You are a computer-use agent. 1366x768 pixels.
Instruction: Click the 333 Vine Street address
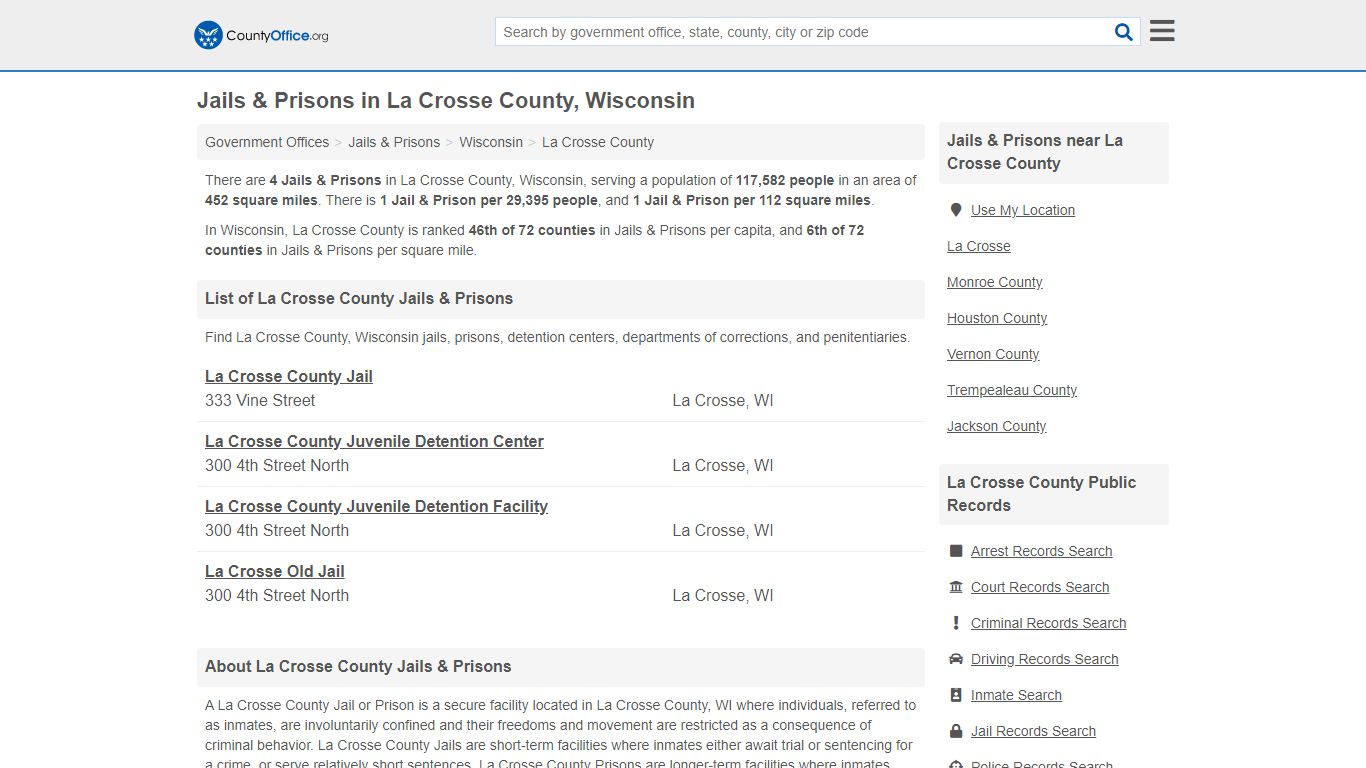tap(260, 400)
